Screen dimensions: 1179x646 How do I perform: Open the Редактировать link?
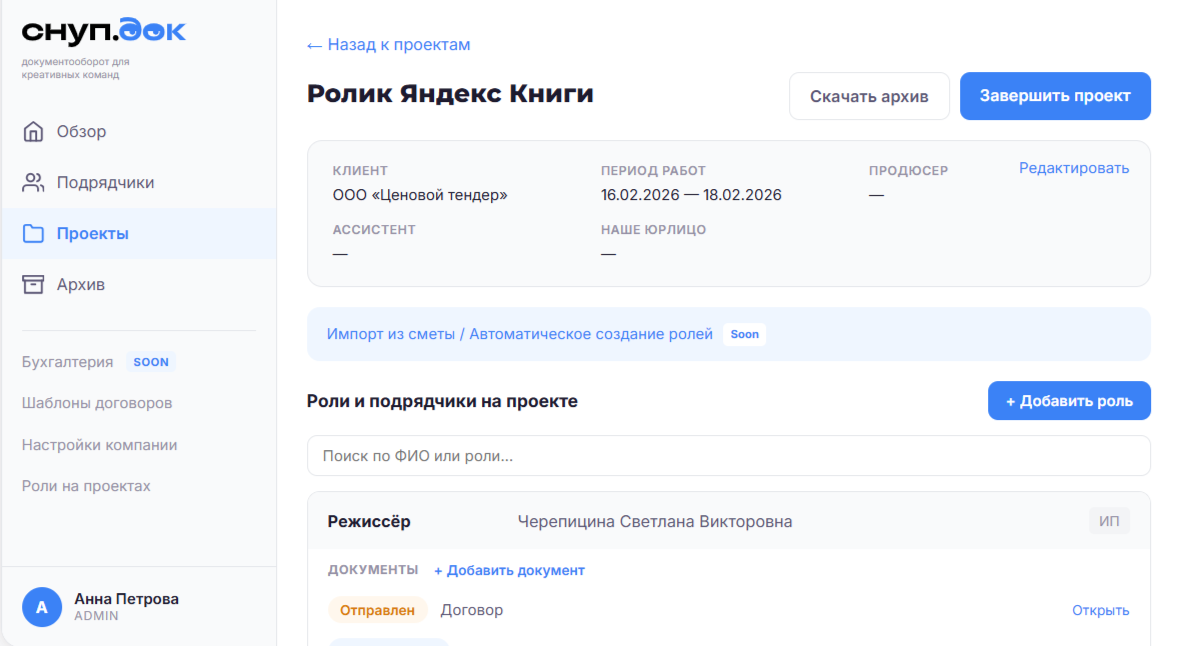pyautogui.click(x=1074, y=168)
